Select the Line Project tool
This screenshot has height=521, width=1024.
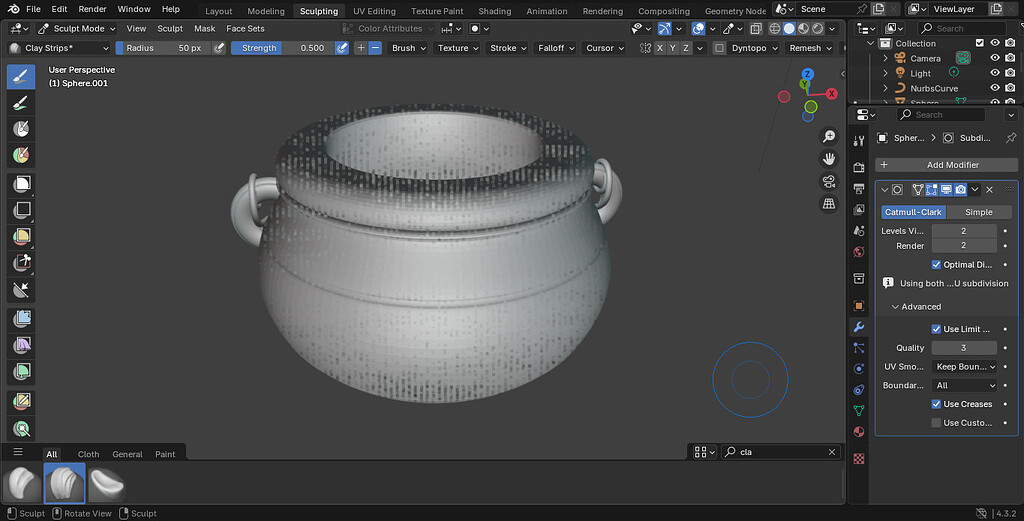pos(21,289)
